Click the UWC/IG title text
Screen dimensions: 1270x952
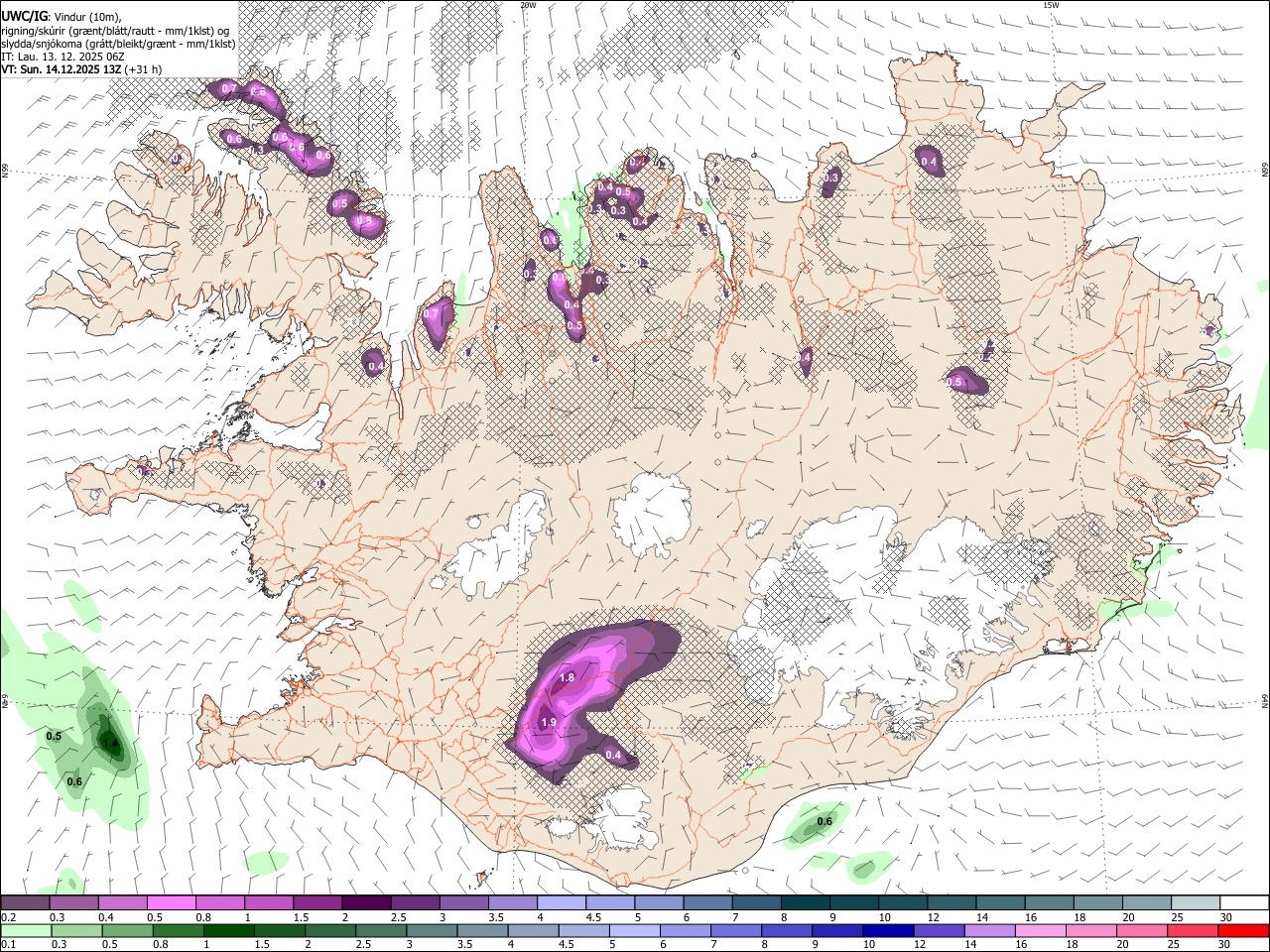tap(23, 17)
